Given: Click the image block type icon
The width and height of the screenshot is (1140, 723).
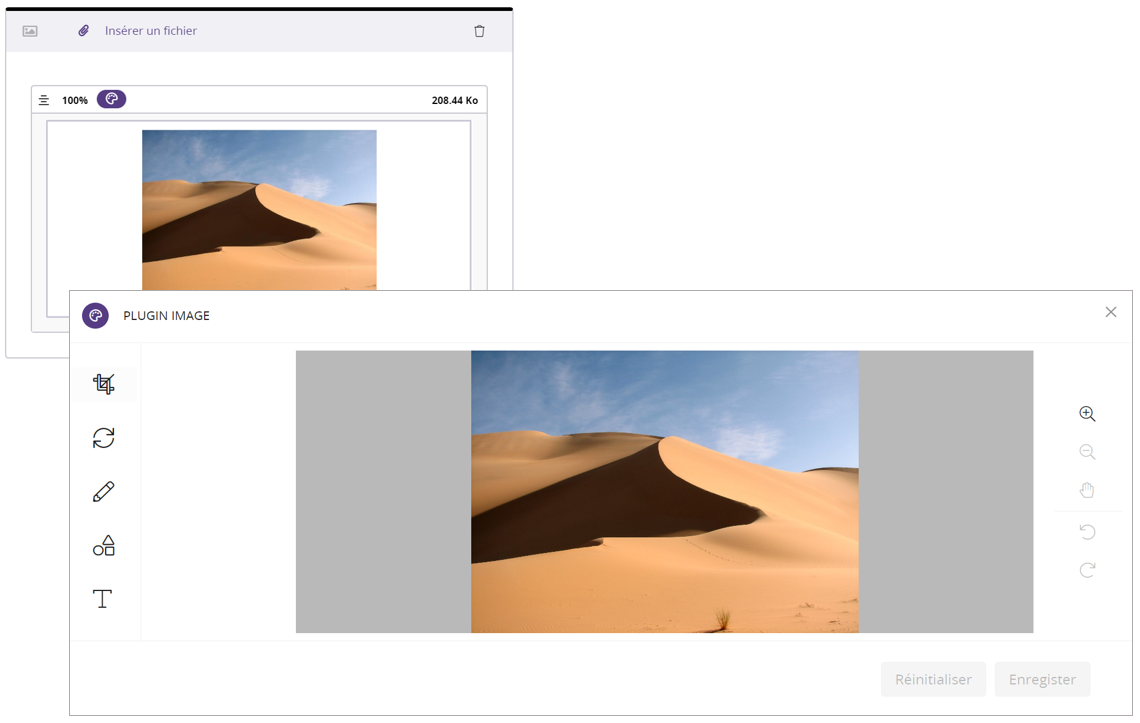Looking at the screenshot, I should [30, 31].
